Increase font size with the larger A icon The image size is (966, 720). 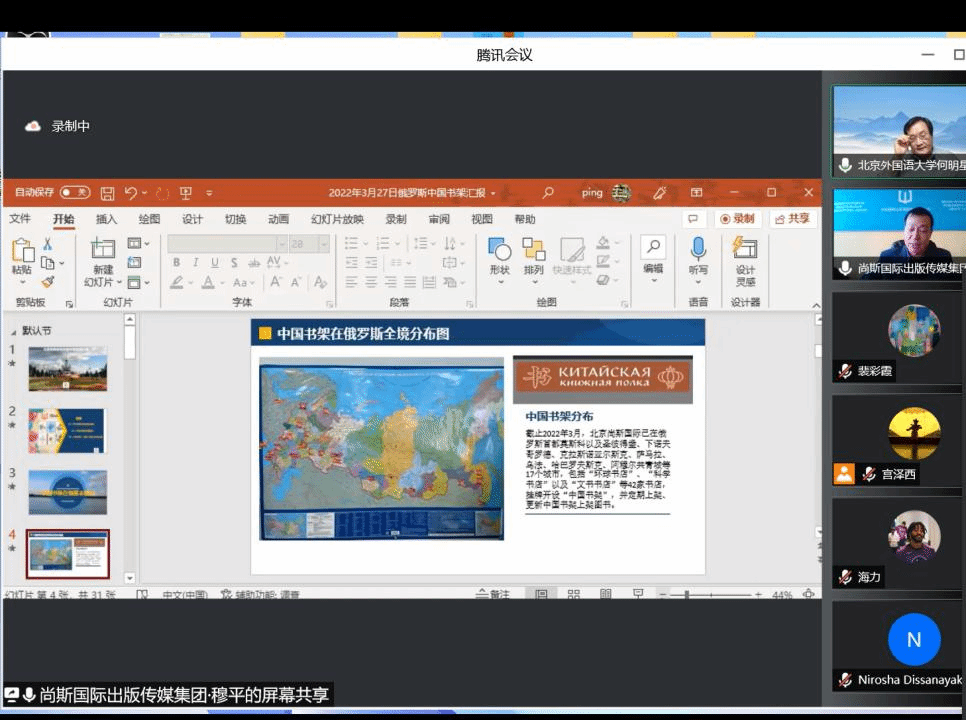coord(276,282)
